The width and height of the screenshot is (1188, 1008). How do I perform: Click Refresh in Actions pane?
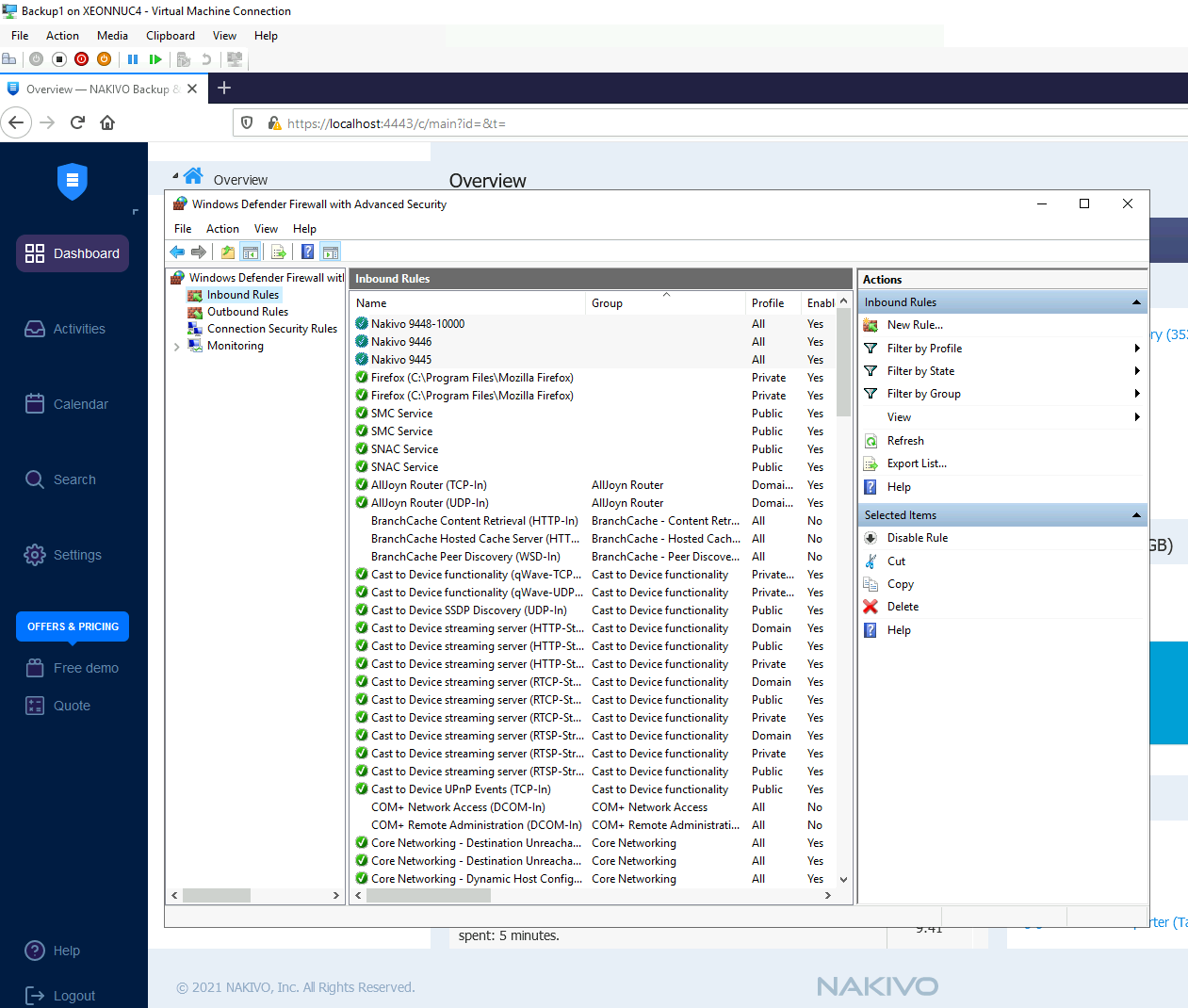(905, 441)
